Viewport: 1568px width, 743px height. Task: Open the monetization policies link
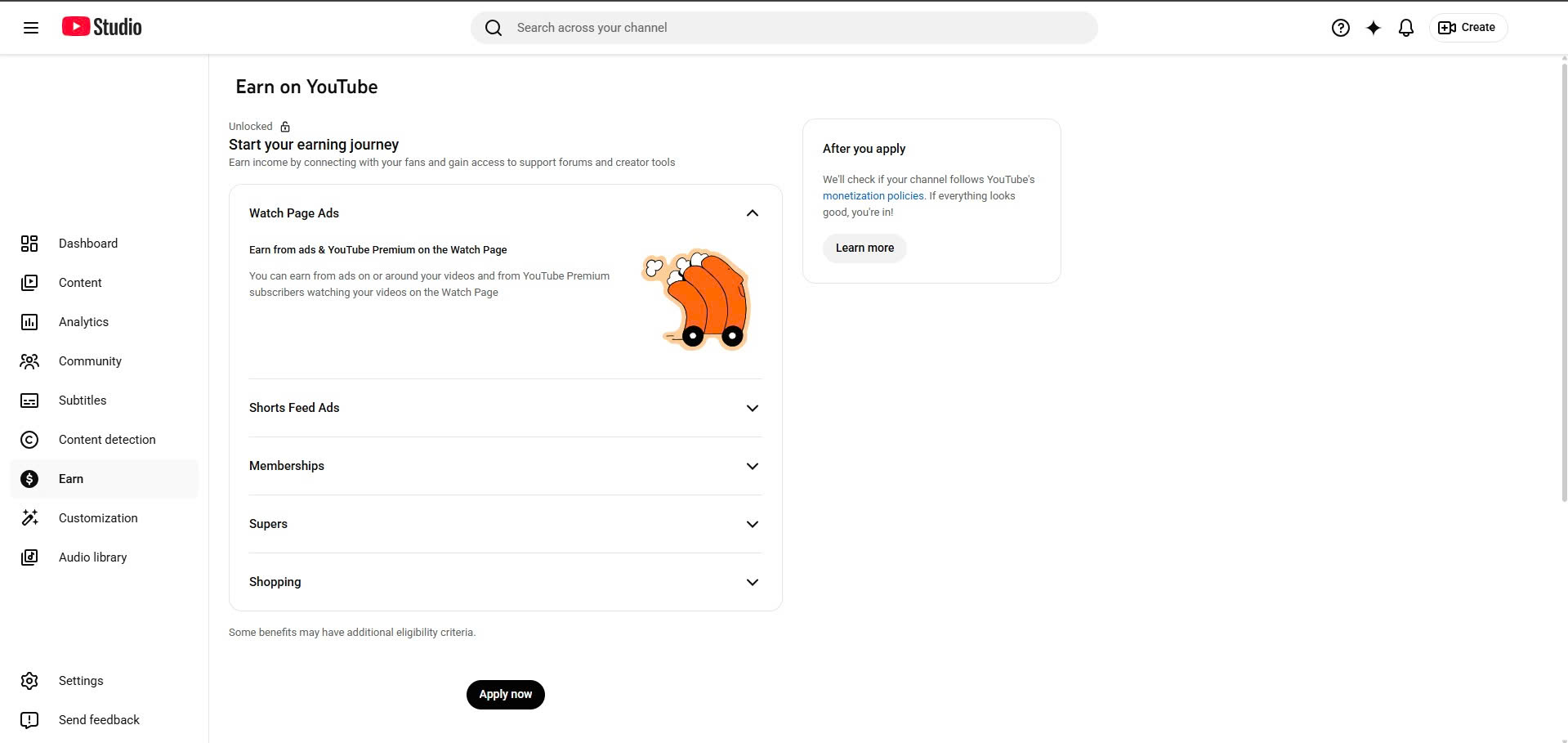873,196
